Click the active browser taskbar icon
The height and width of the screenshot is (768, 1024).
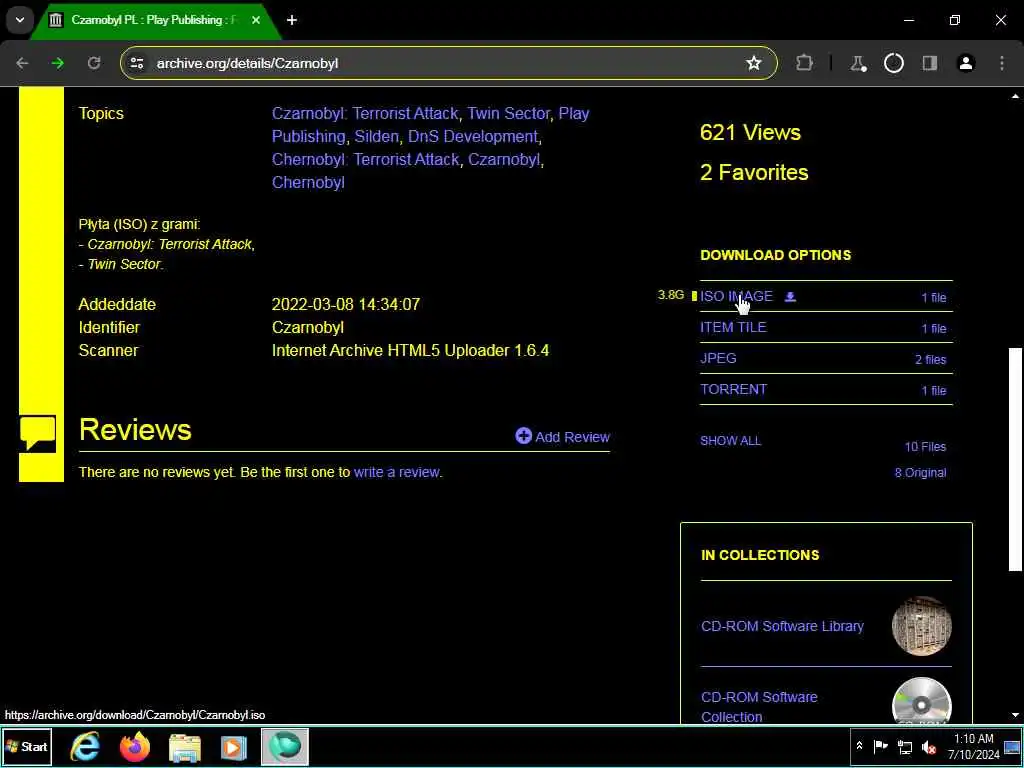(285, 747)
